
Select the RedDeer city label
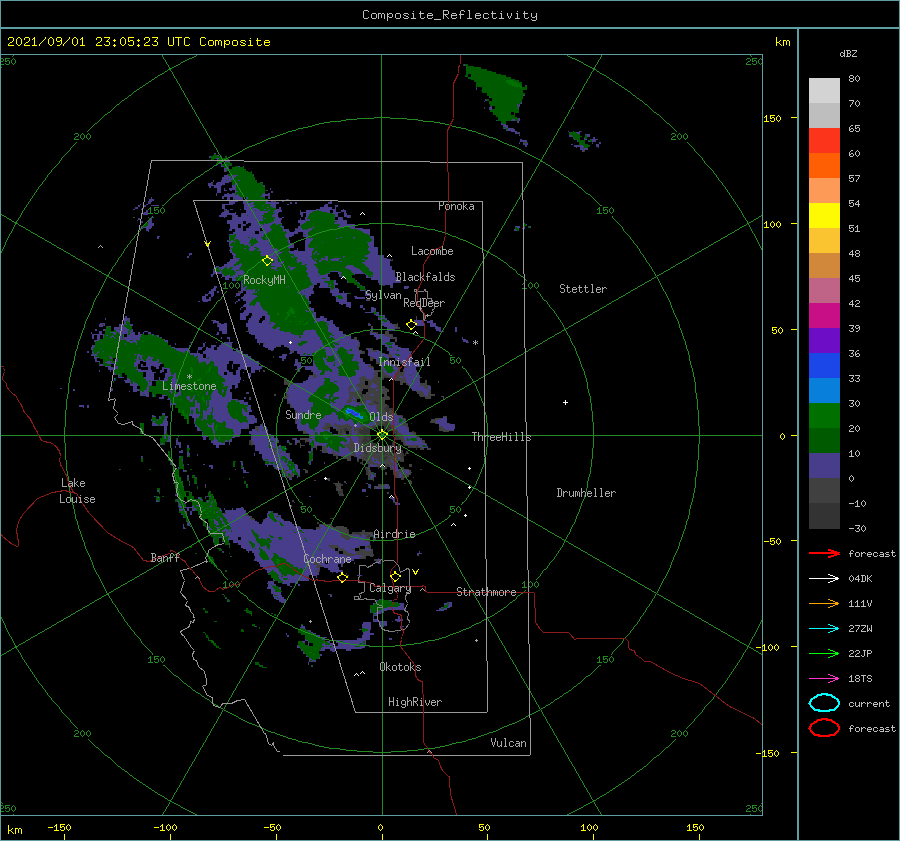pos(424,303)
